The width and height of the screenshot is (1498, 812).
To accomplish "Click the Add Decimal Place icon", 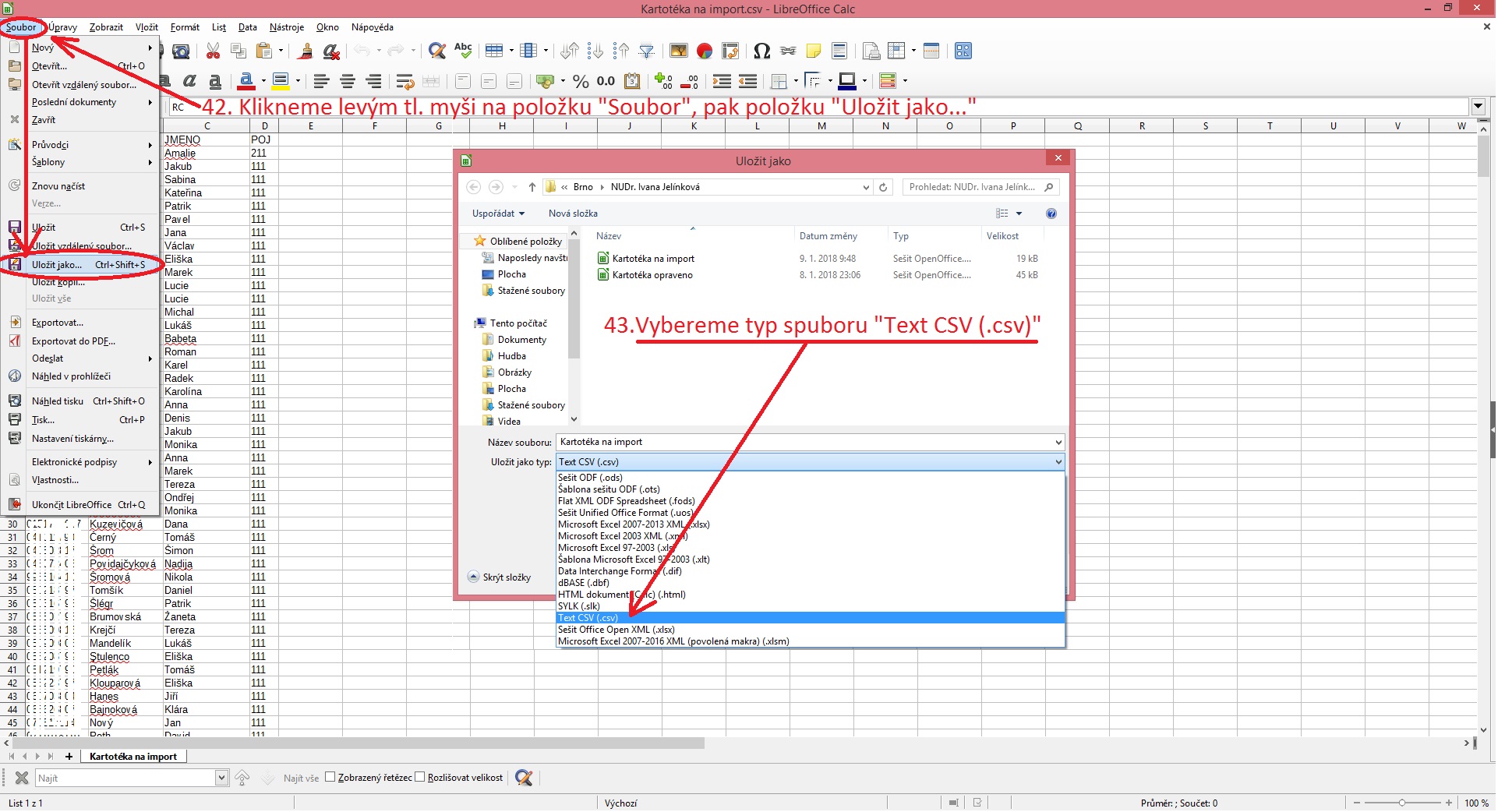I will pyautogui.click(x=664, y=81).
